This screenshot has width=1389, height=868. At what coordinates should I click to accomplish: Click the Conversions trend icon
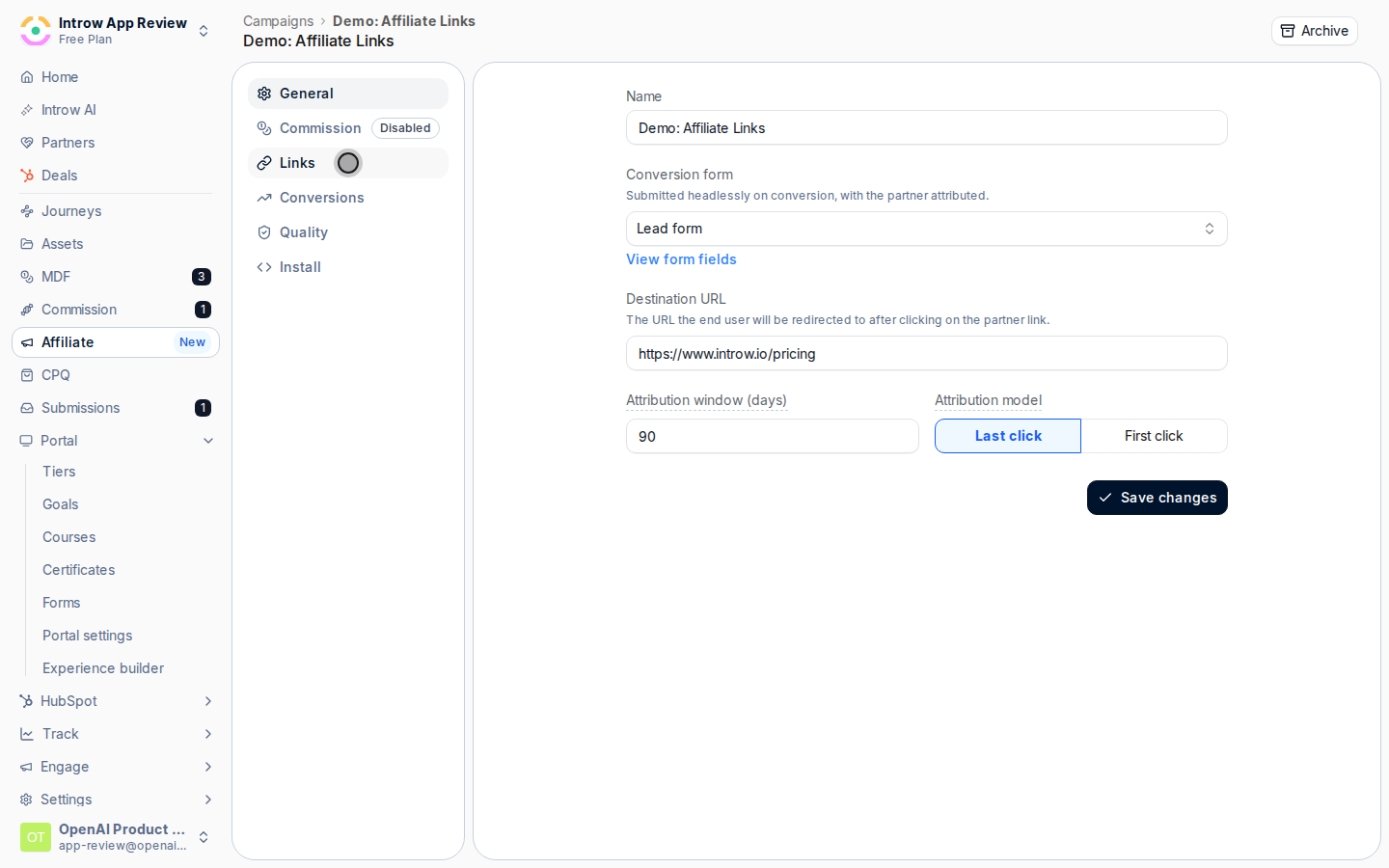click(264, 198)
